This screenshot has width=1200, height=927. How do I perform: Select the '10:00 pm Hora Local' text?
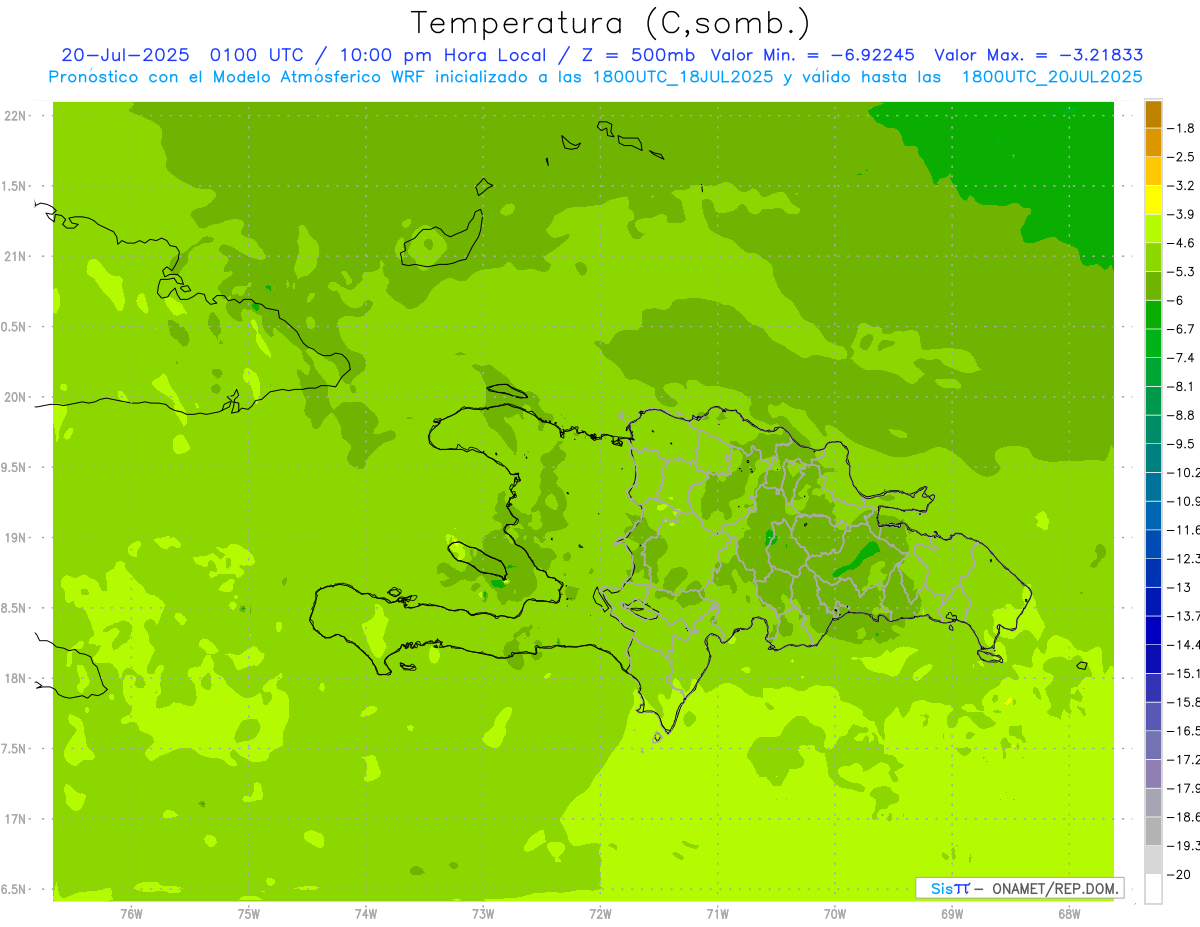[441, 55]
